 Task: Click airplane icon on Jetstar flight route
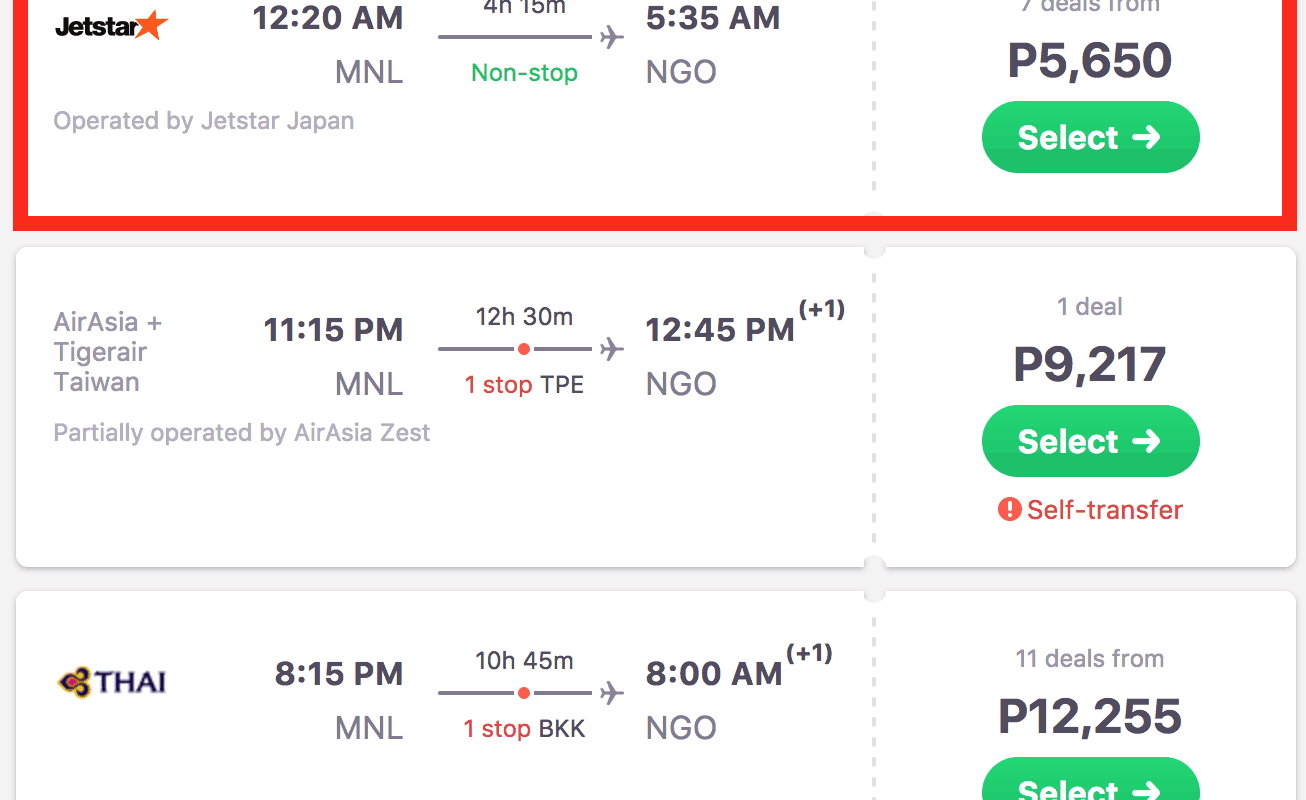click(611, 38)
